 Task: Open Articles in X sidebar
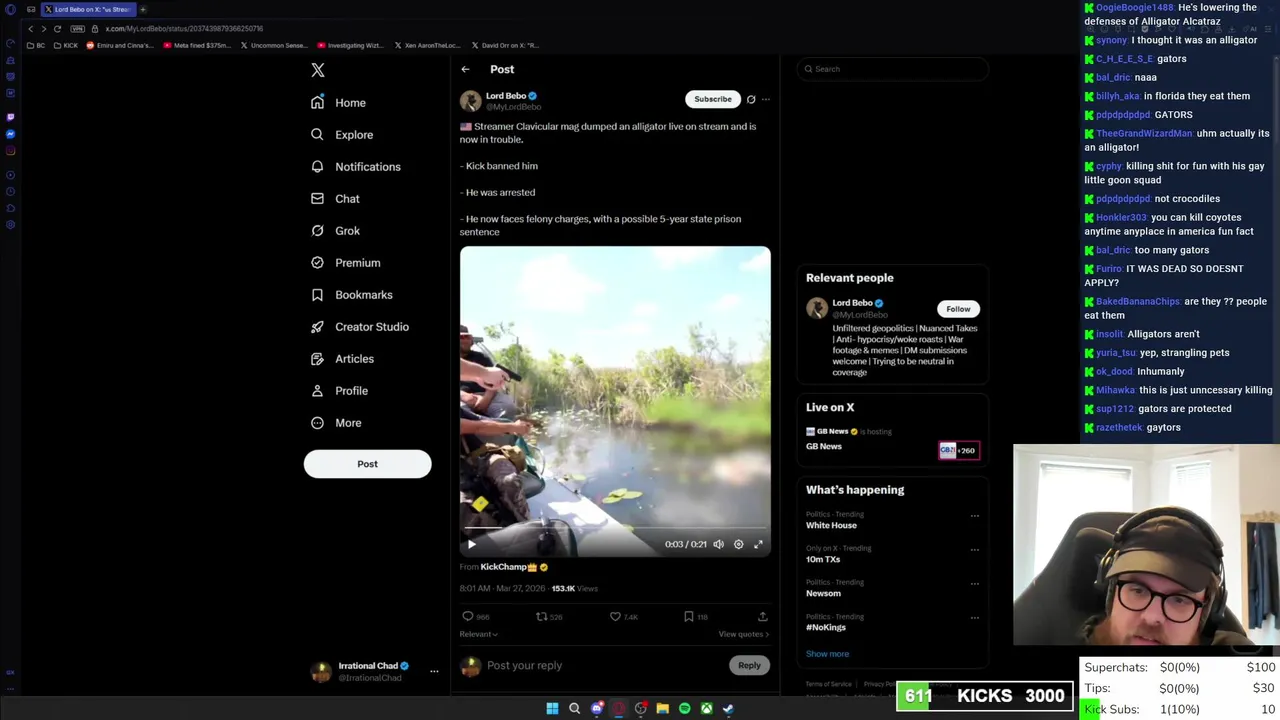point(342,359)
